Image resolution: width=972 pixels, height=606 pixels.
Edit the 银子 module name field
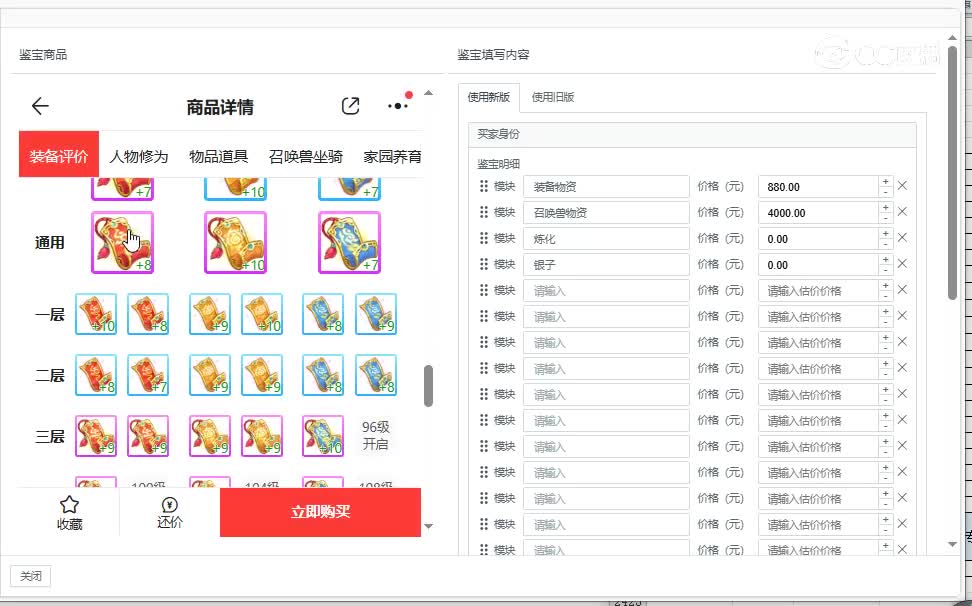[606, 265]
